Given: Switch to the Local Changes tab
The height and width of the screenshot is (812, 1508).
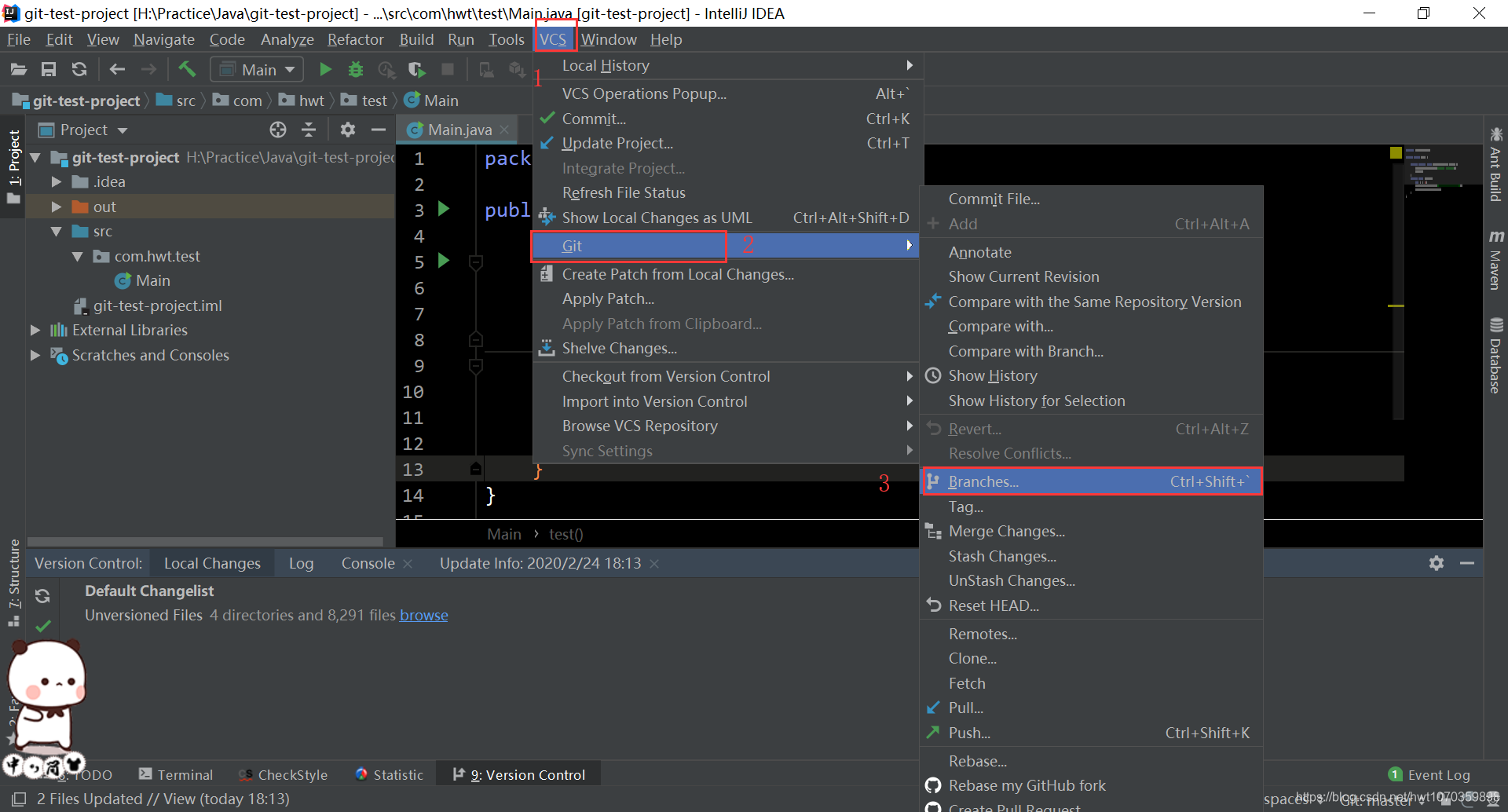Looking at the screenshot, I should (x=212, y=563).
